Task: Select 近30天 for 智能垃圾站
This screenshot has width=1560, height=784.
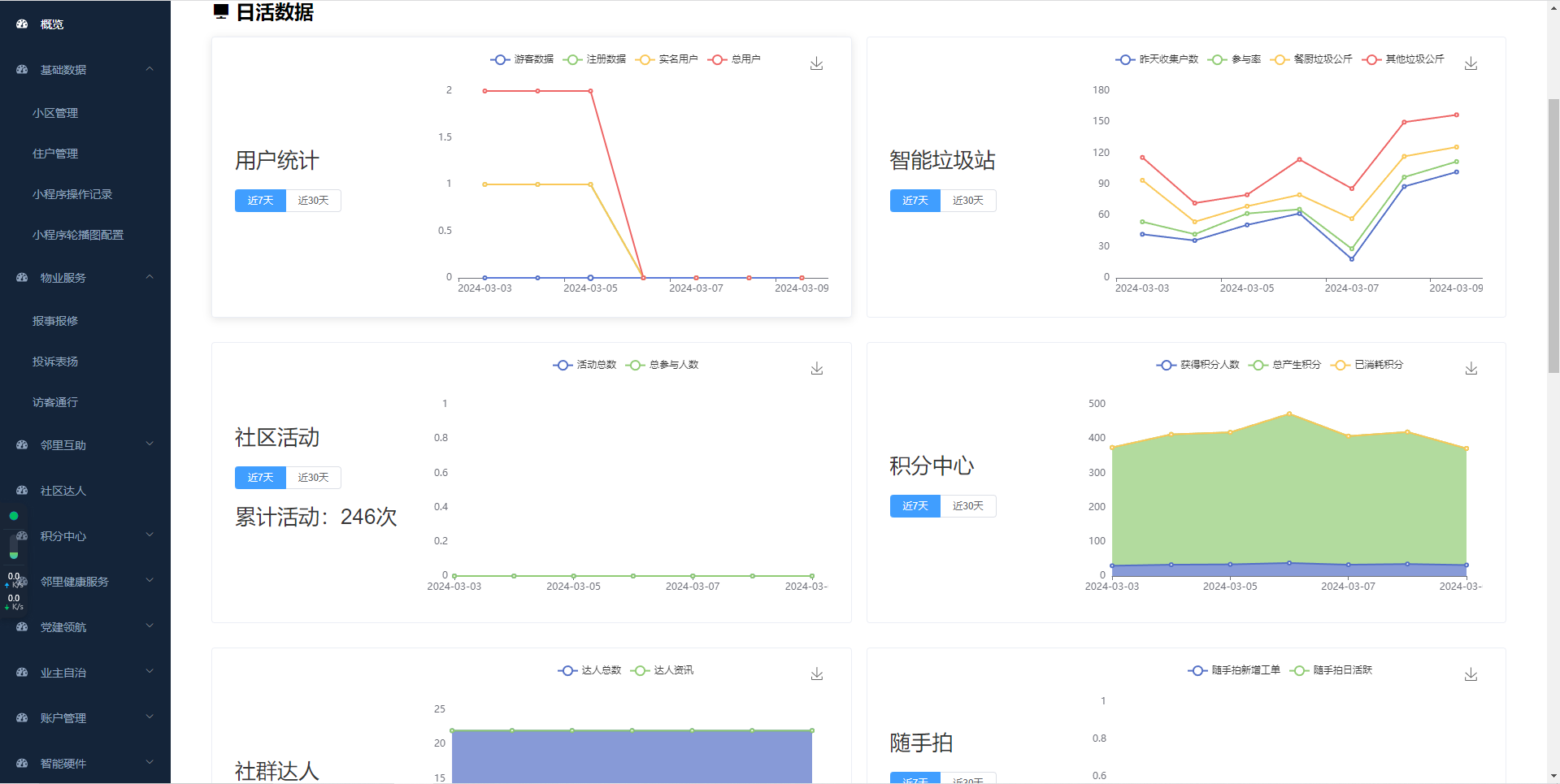Action: point(968,201)
